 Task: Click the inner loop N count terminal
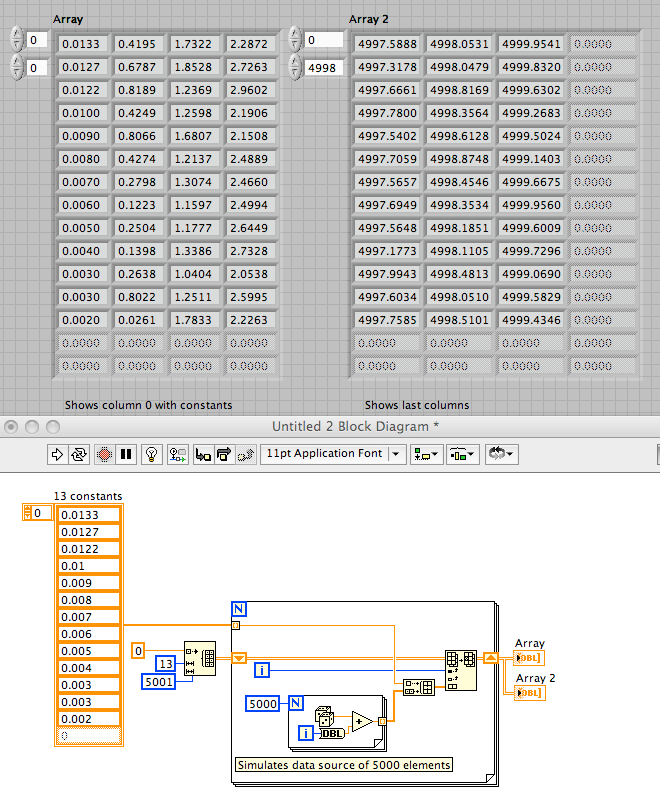[x=296, y=703]
